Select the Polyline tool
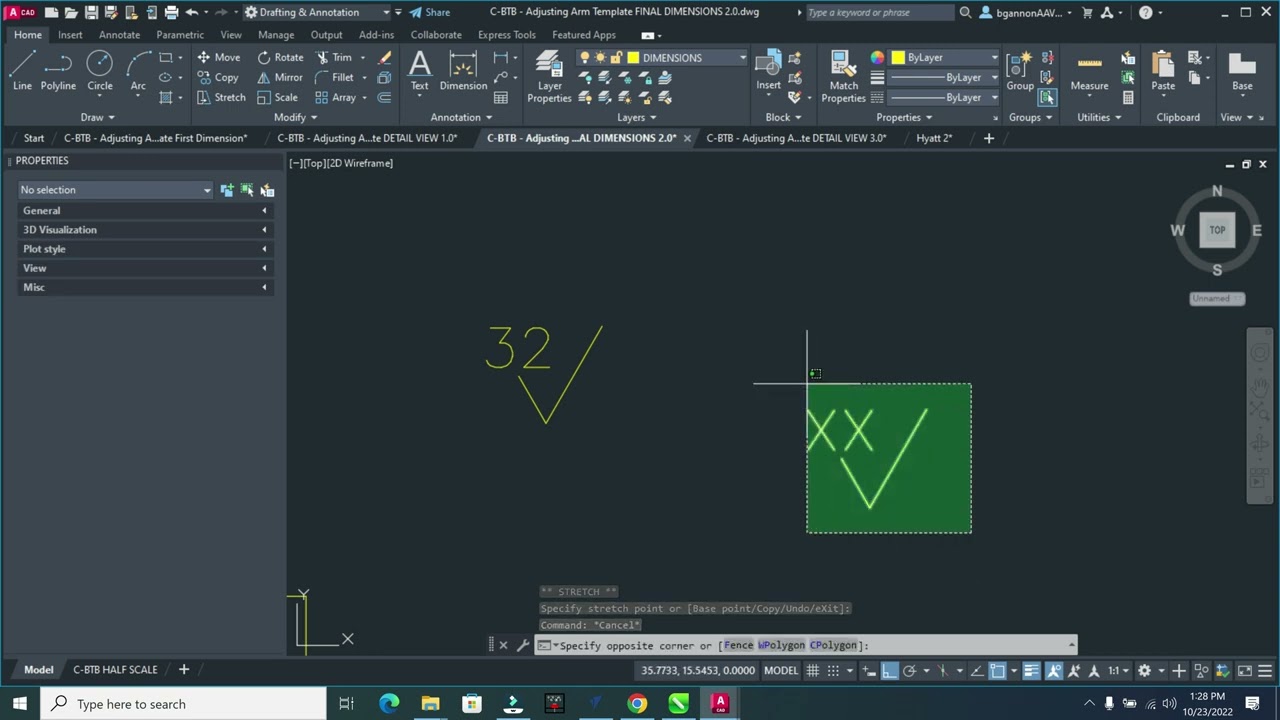1280x720 pixels. 58,72
